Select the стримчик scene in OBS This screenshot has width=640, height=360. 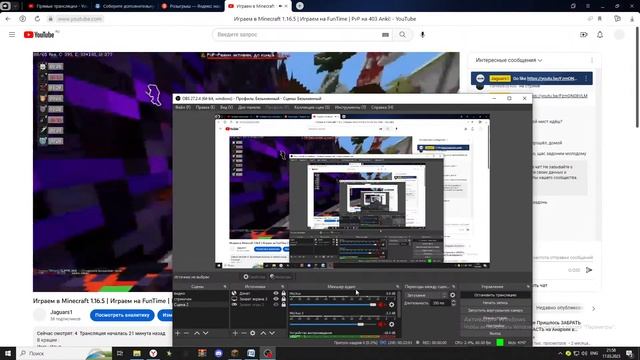pyautogui.click(x=182, y=299)
